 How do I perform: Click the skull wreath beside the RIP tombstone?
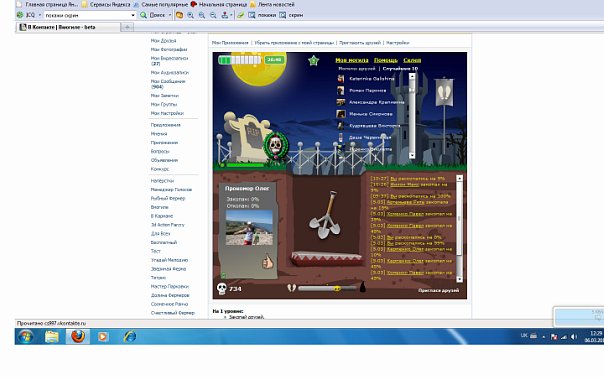(x=276, y=146)
